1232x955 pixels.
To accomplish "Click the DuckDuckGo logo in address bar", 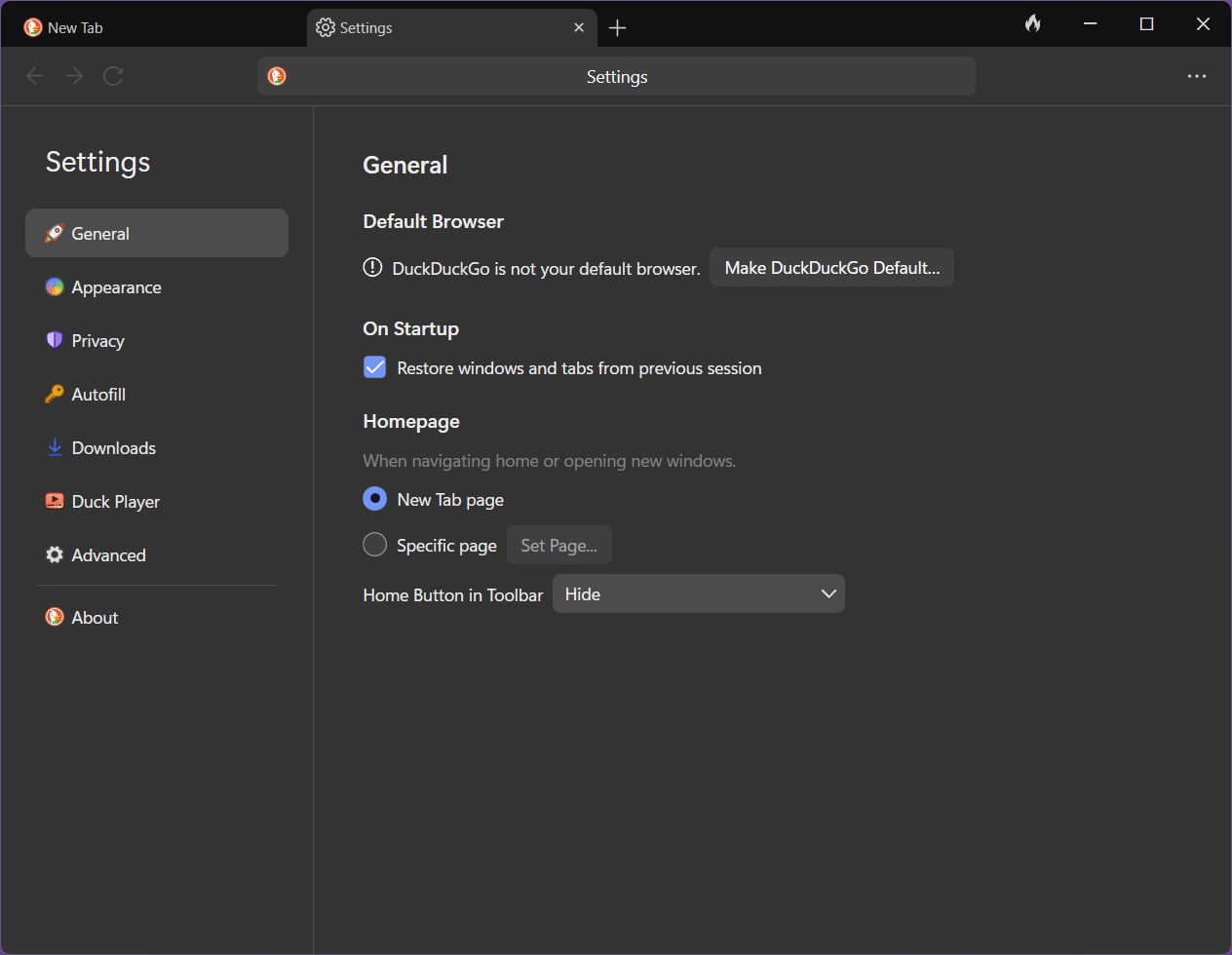I will click(x=277, y=76).
